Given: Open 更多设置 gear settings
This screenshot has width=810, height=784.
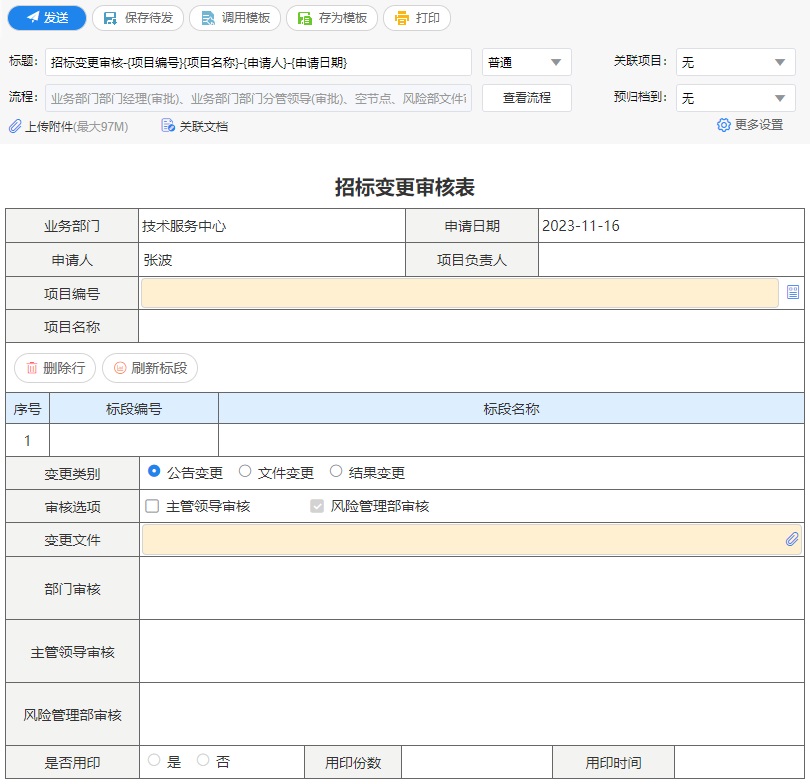Looking at the screenshot, I should (724, 125).
